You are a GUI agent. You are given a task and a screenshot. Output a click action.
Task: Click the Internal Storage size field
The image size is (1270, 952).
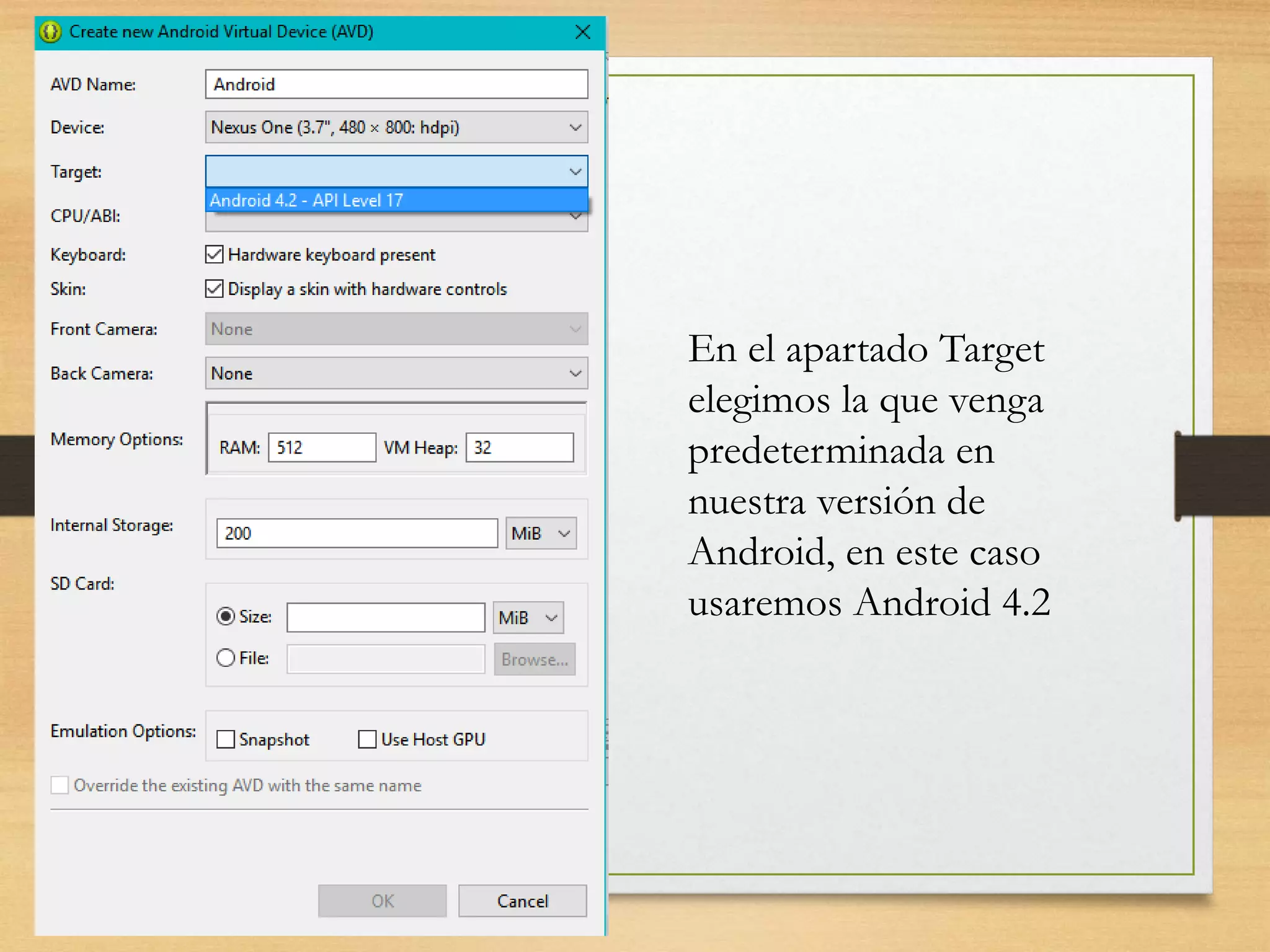click(357, 534)
